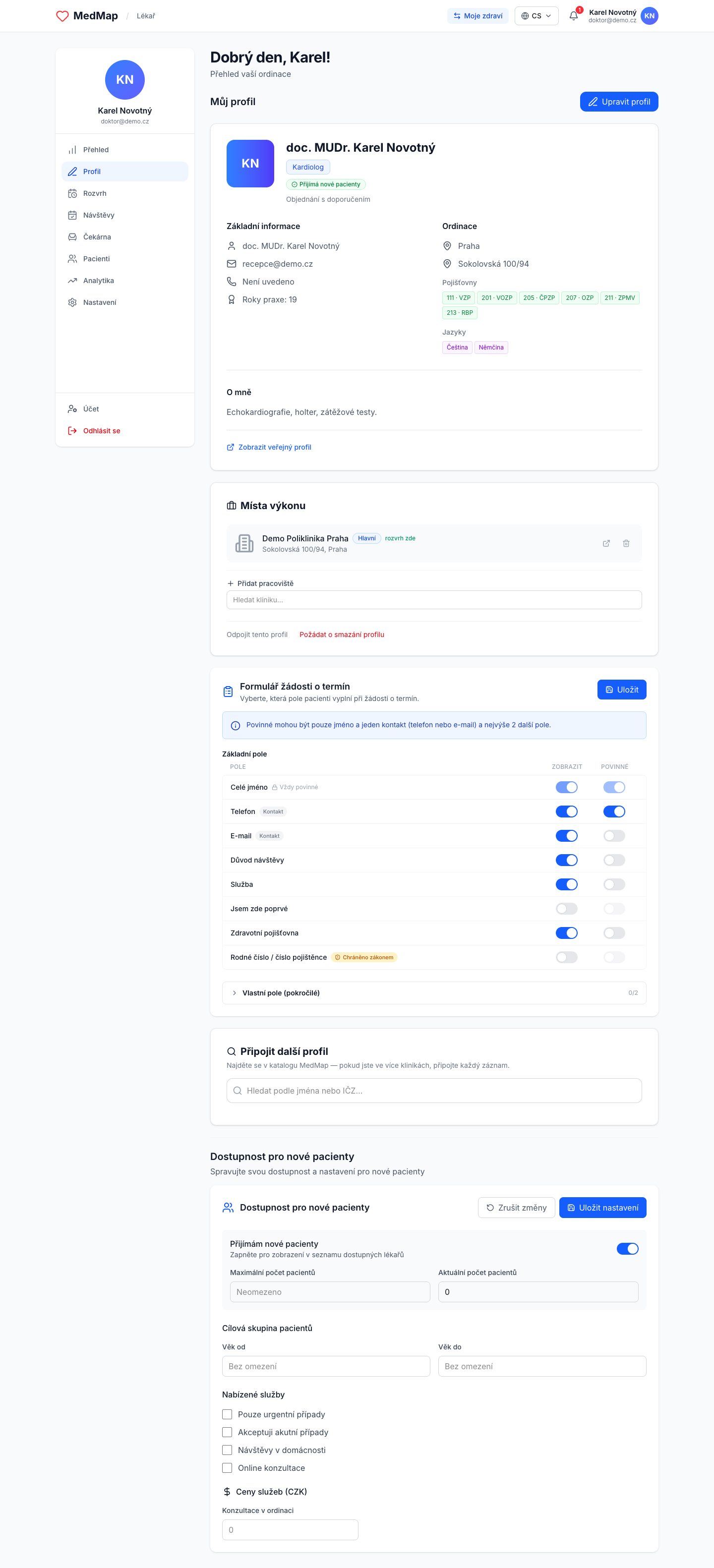Click the Čekárna sofa icon in sidebar
714x1568 pixels.
(72, 237)
